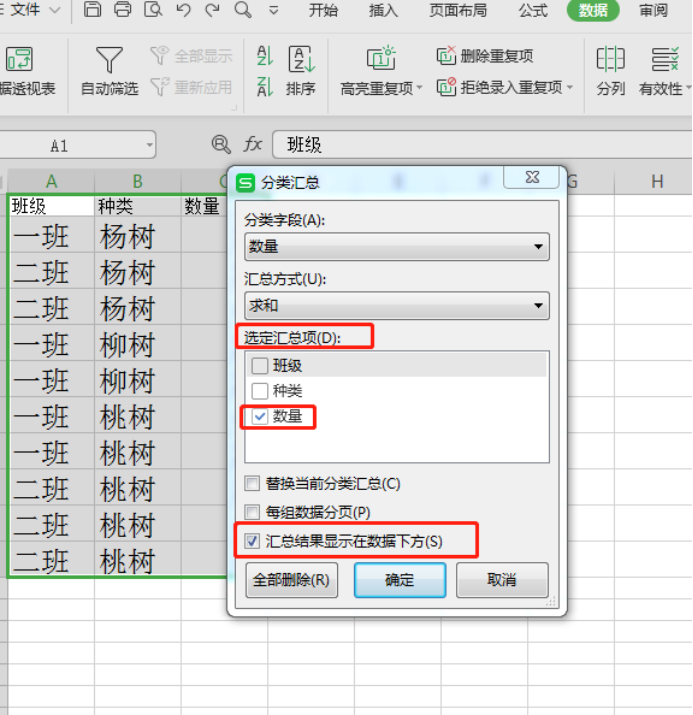Click the 重新应用 filter button
Screen dimensions: 693x715
(191, 87)
